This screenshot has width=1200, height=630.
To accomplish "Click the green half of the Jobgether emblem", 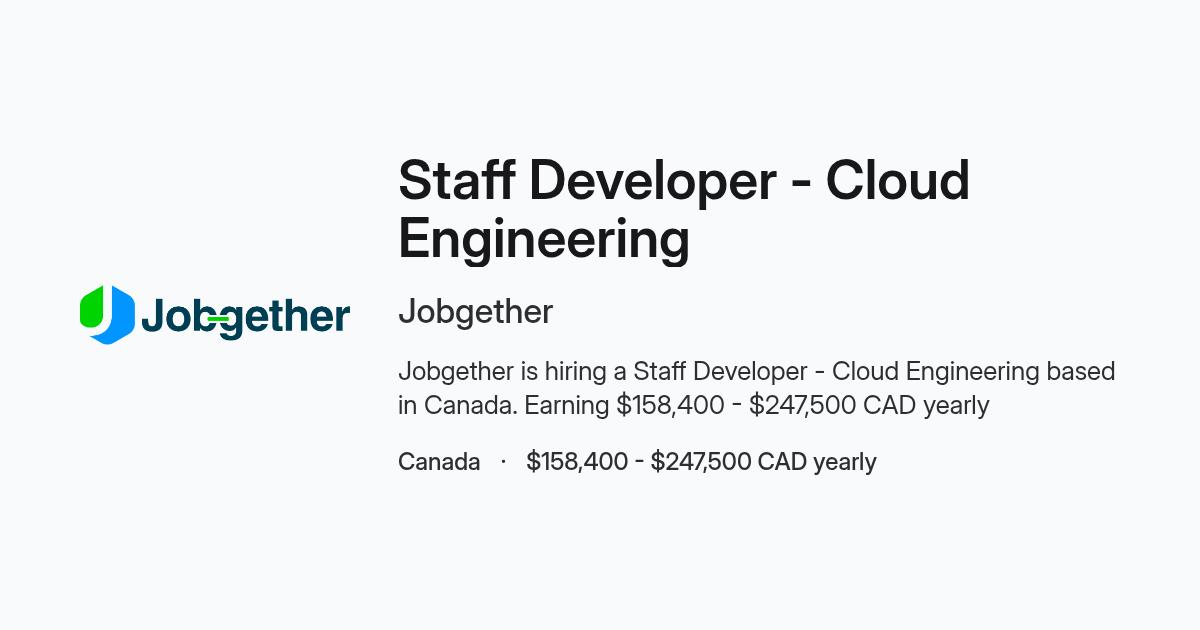I will coord(92,308).
